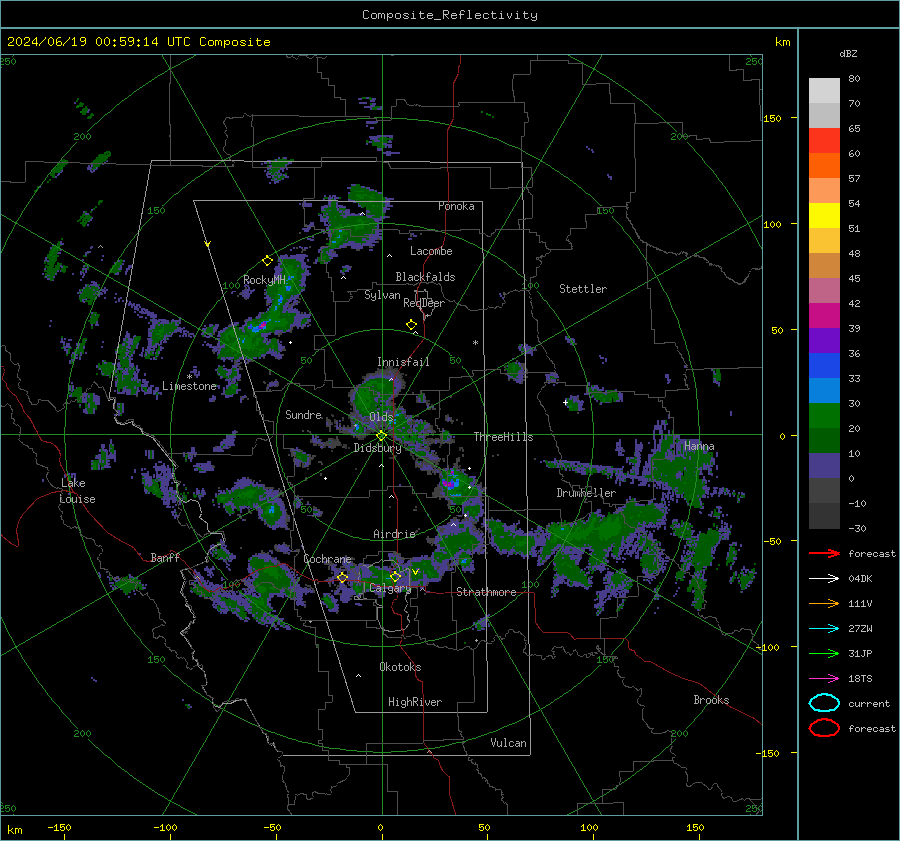900x841 pixels.
Task: Click the Banff label on the map
Action: click(165, 558)
